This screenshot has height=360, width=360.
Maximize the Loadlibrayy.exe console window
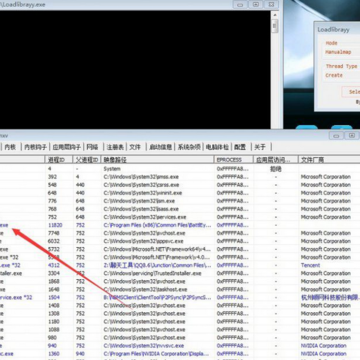[256, 4]
